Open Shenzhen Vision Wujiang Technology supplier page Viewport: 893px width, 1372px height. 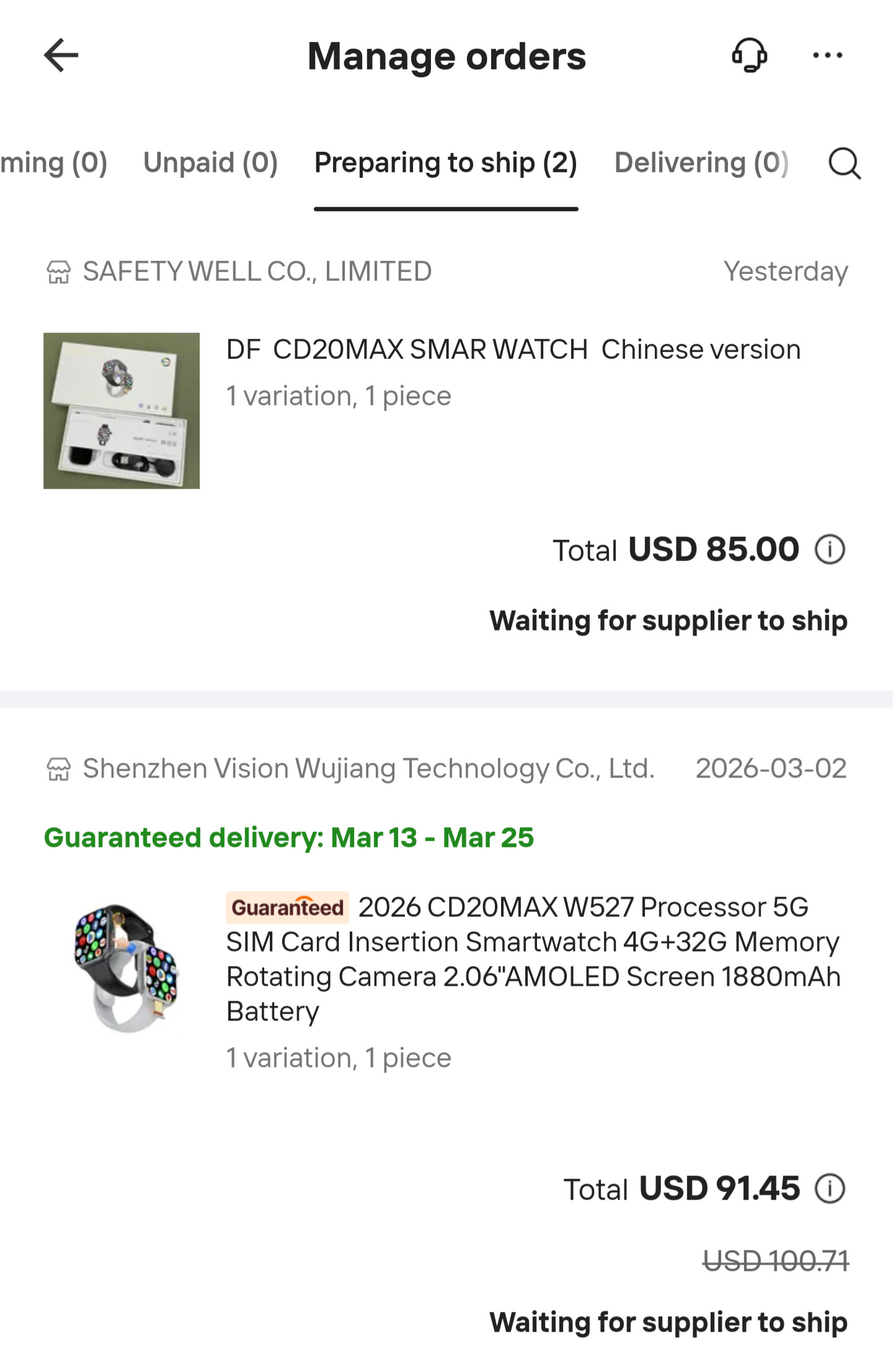click(x=368, y=769)
